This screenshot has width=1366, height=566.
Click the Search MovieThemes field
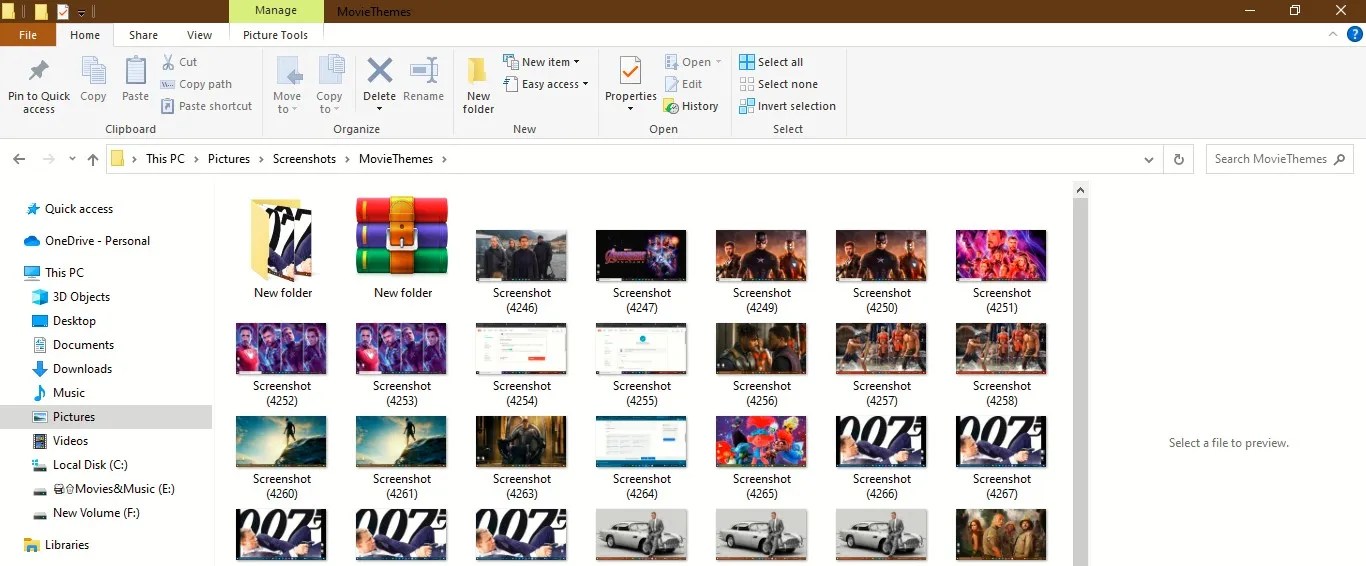click(x=1279, y=159)
